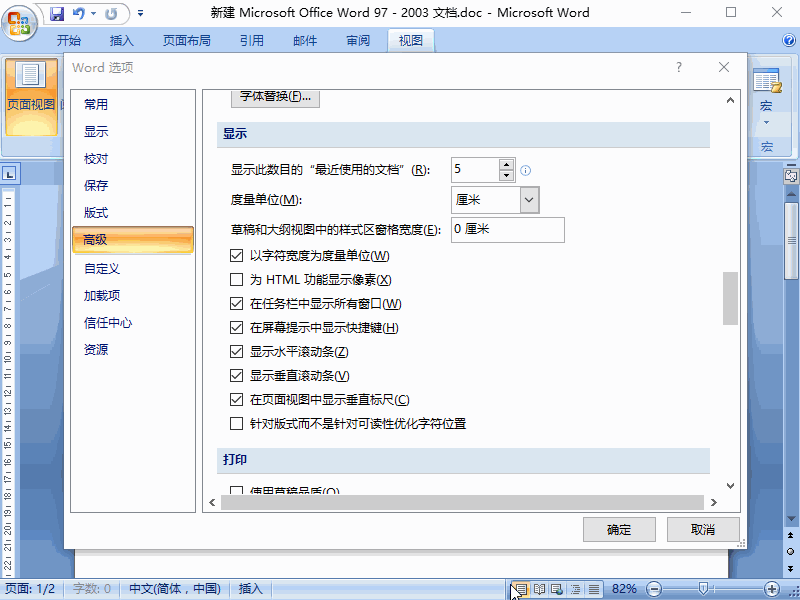Click the Undo arrow icon
The height and width of the screenshot is (600, 800).
(79, 14)
